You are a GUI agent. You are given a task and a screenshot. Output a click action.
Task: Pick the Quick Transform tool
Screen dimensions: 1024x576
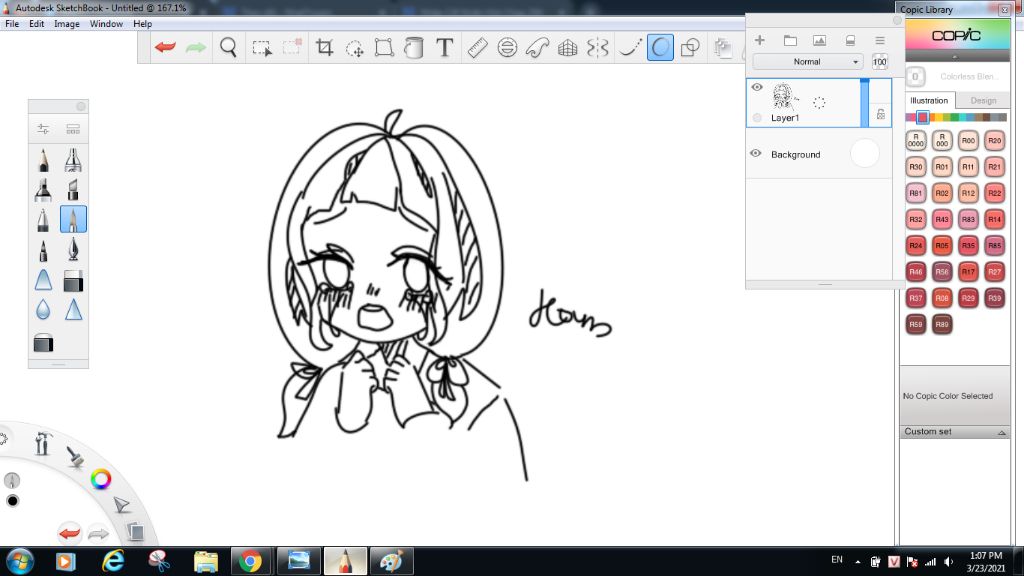click(x=355, y=48)
